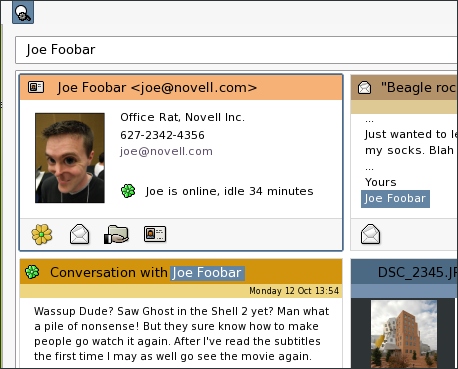Click the Beagle search icon at top-left

(23, 12)
